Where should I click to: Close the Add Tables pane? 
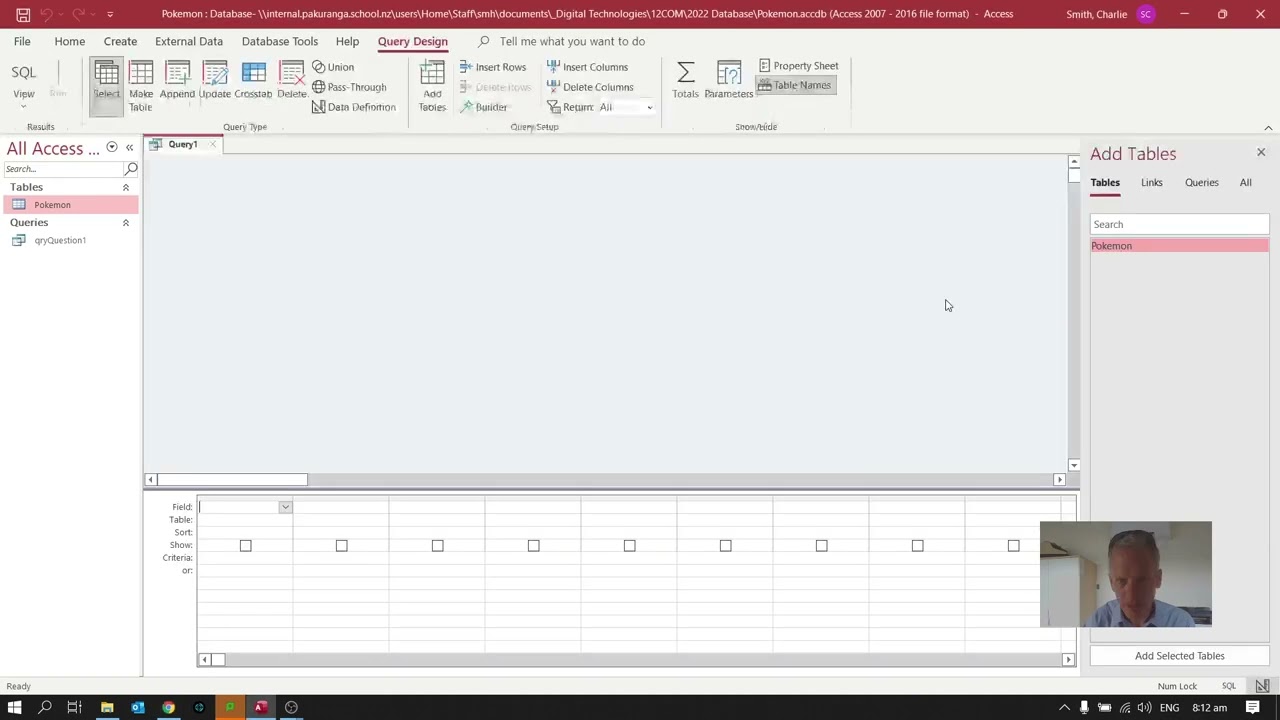(1260, 153)
